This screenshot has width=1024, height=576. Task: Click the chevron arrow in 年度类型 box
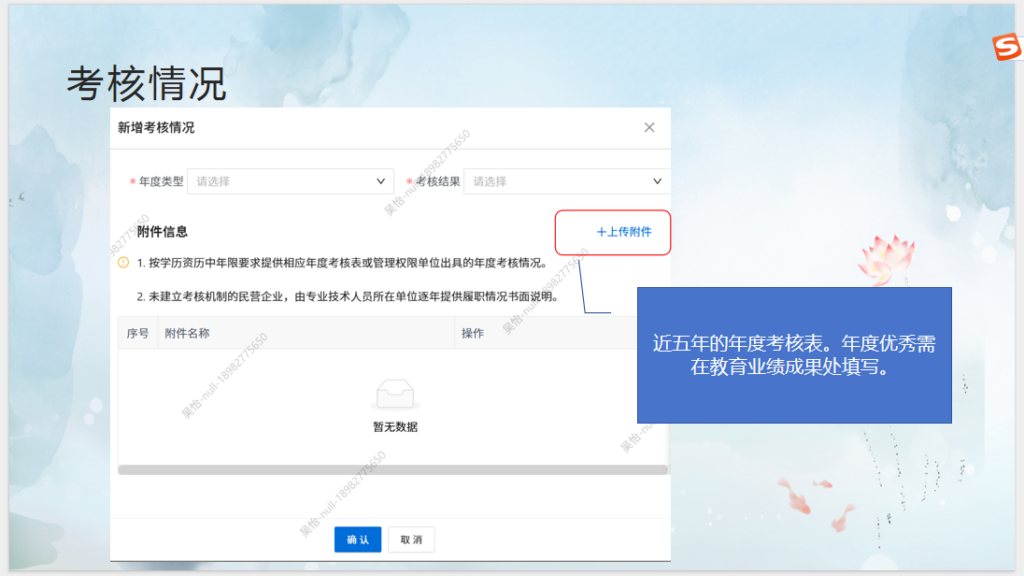point(381,181)
